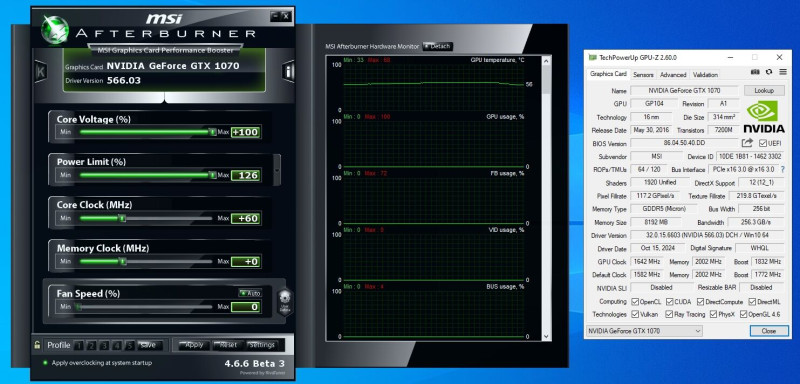Select profile slot 5
This screenshot has height=384, width=800.
coord(130,346)
